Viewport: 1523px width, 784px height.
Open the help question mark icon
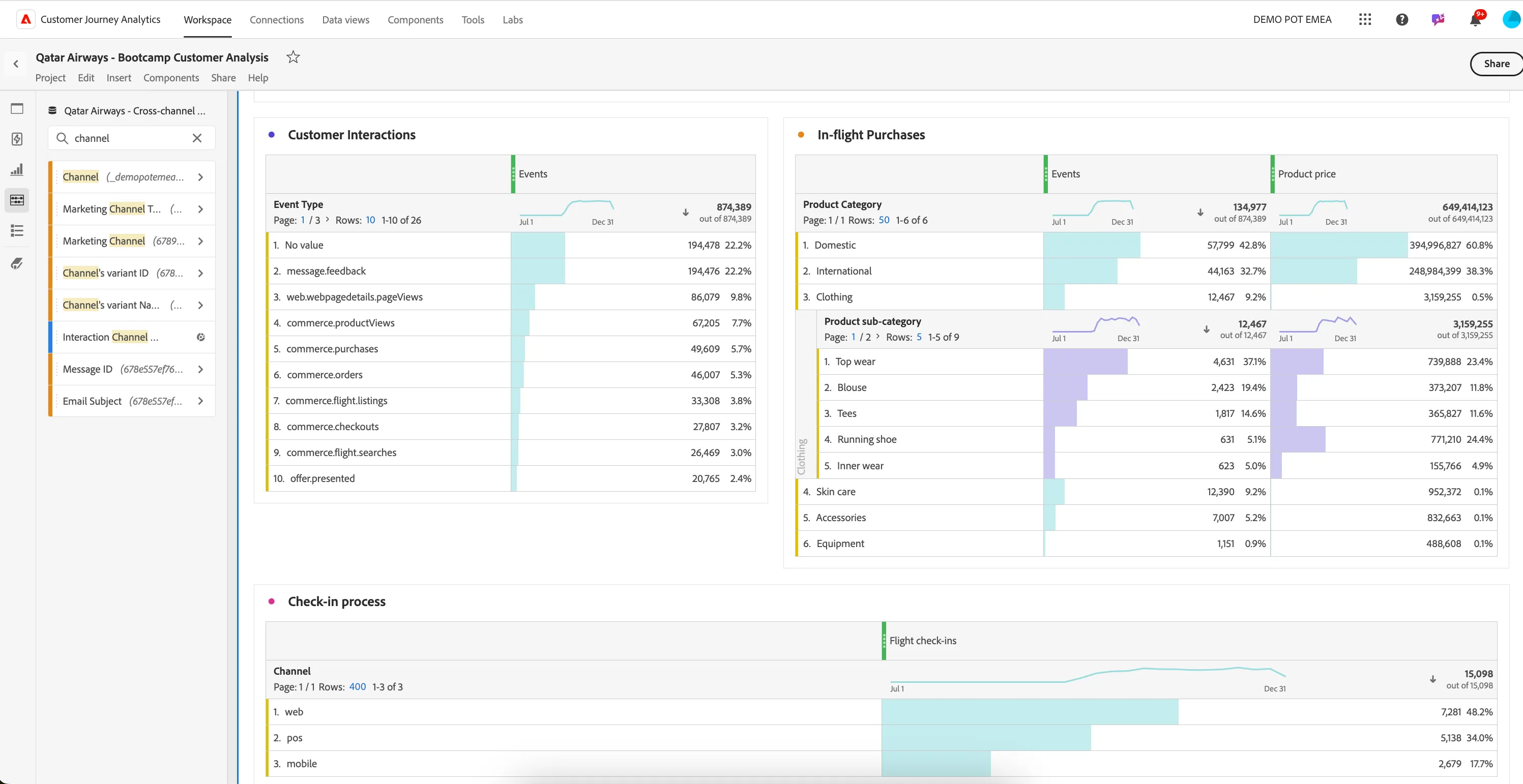pyautogui.click(x=1402, y=19)
